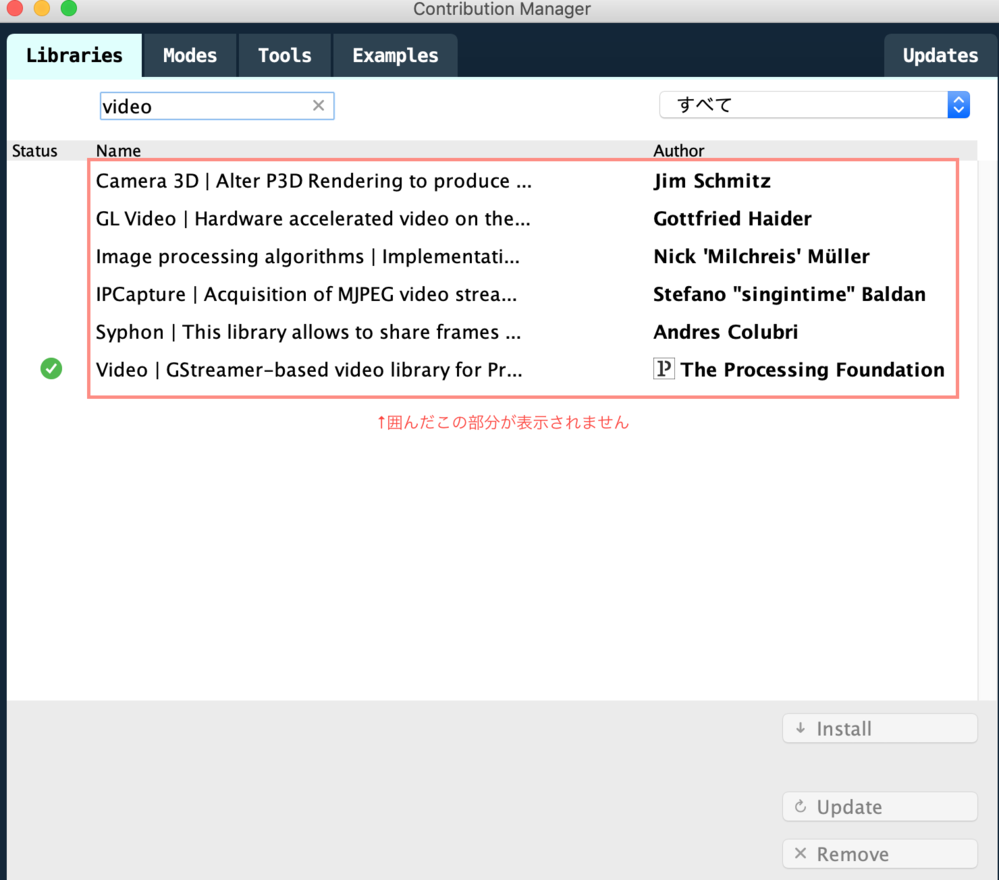Click the installed checkmark status icon
The height and width of the screenshot is (880, 999).
click(x=51, y=368)
